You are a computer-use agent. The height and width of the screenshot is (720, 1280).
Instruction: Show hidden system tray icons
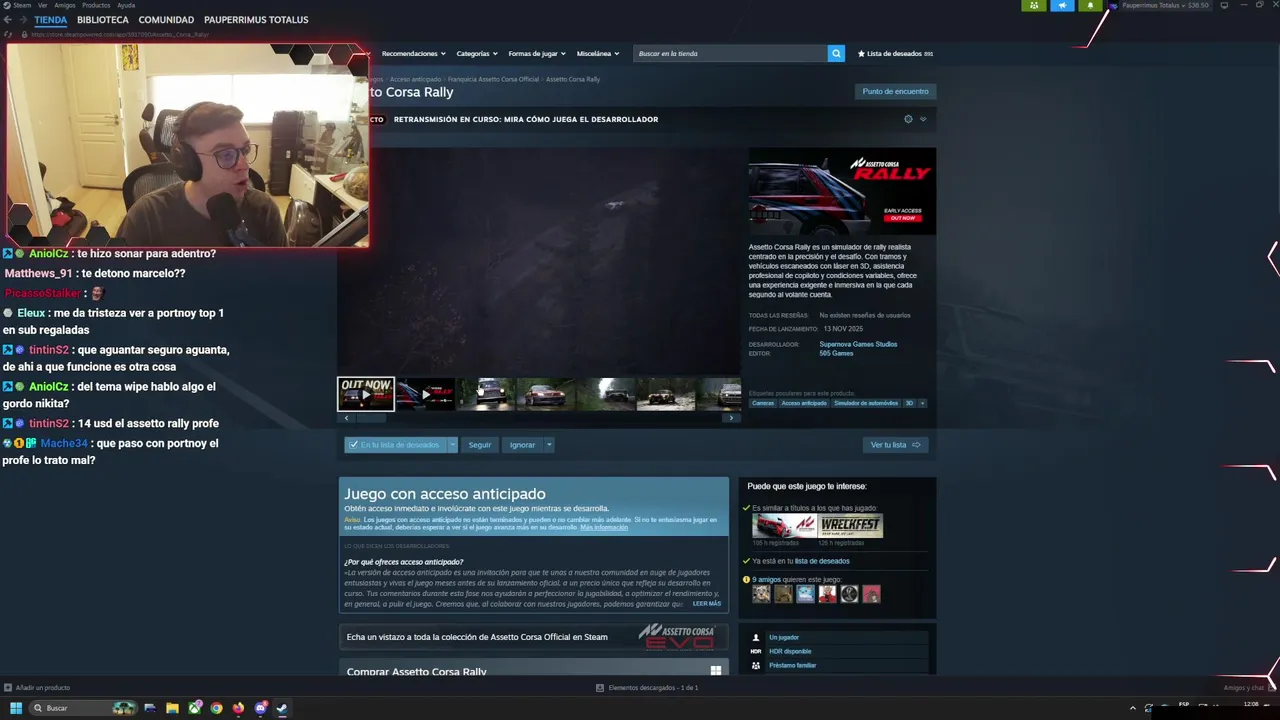[1133, 707]
